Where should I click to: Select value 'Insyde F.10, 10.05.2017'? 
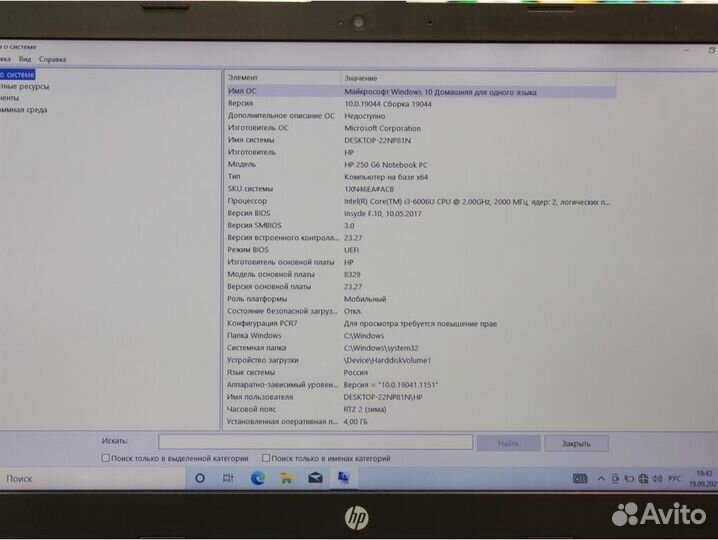click(383, 213)
